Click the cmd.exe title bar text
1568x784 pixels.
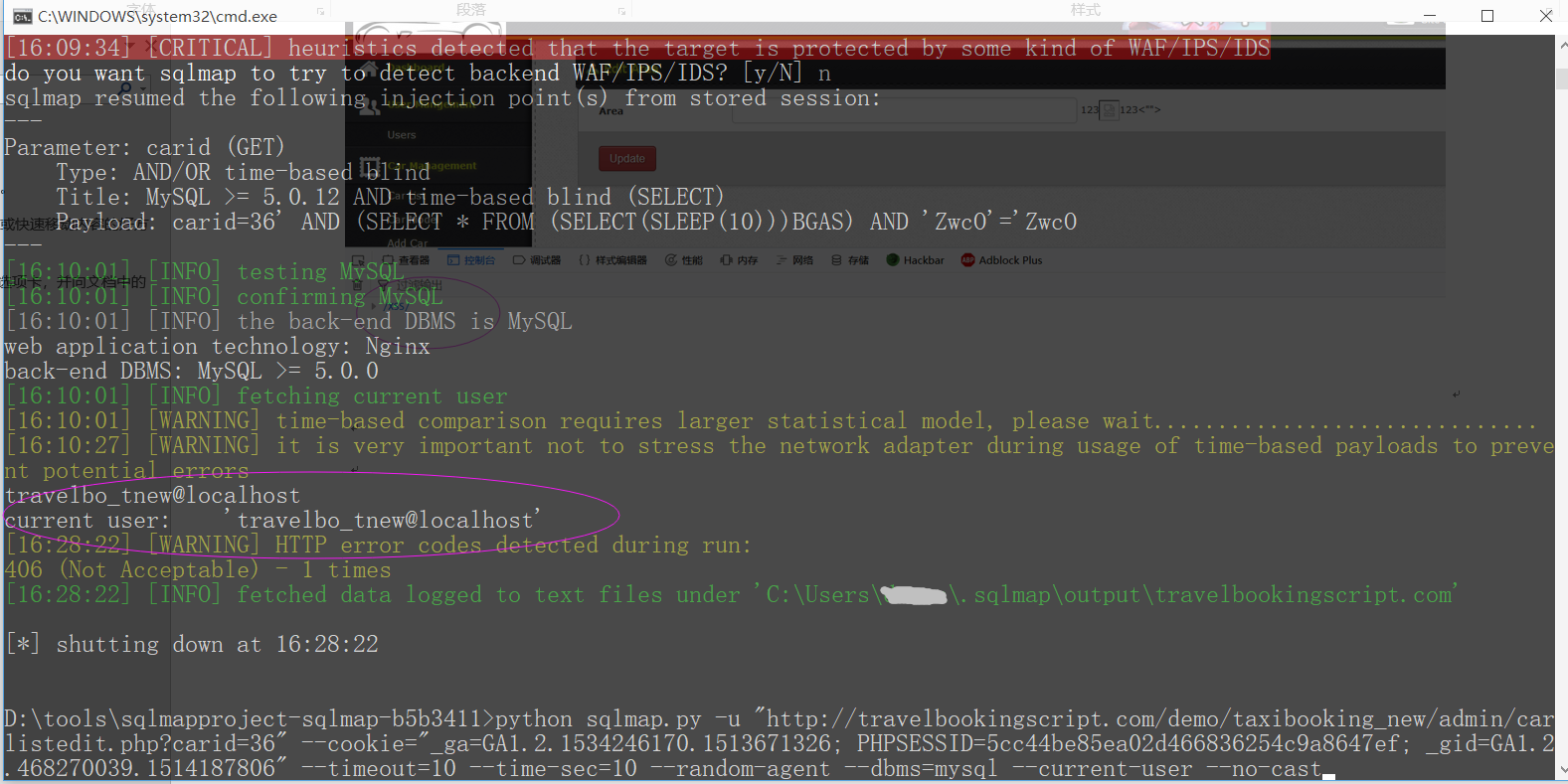pyautogui.click(x=158, y=17)
